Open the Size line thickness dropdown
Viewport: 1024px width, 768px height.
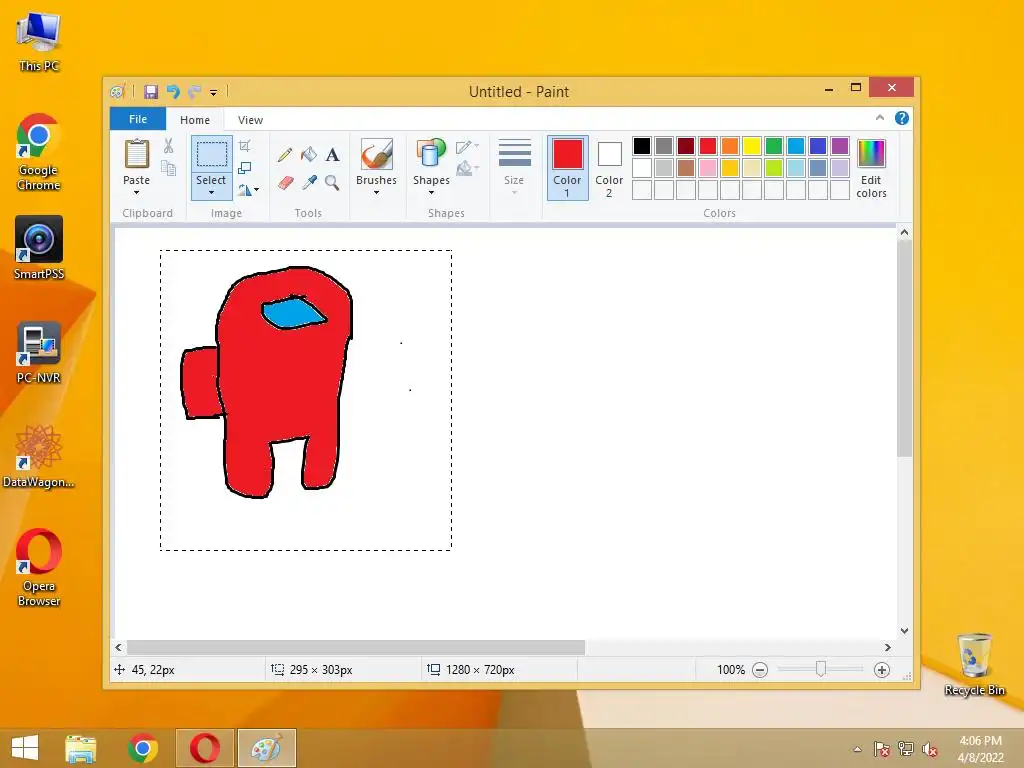pos(514,167)
